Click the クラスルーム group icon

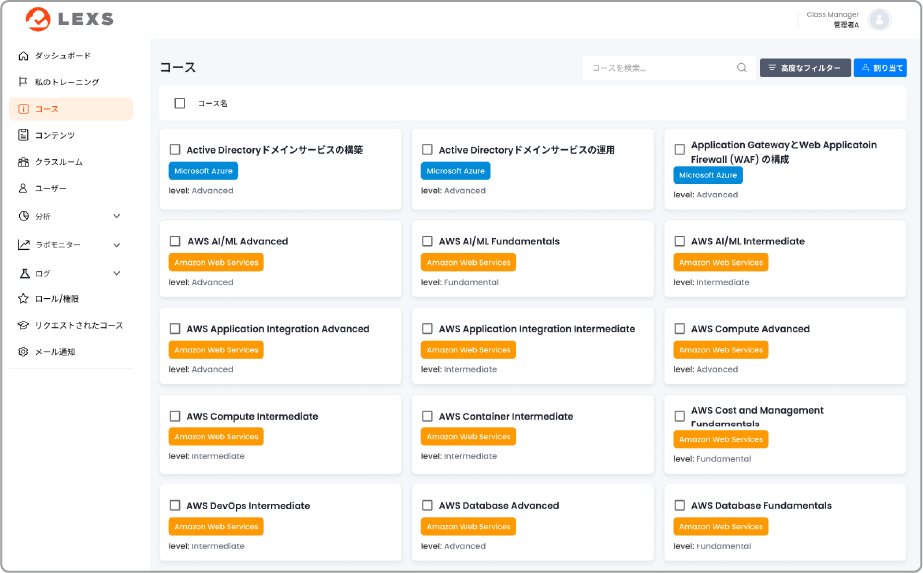(24, 162)
